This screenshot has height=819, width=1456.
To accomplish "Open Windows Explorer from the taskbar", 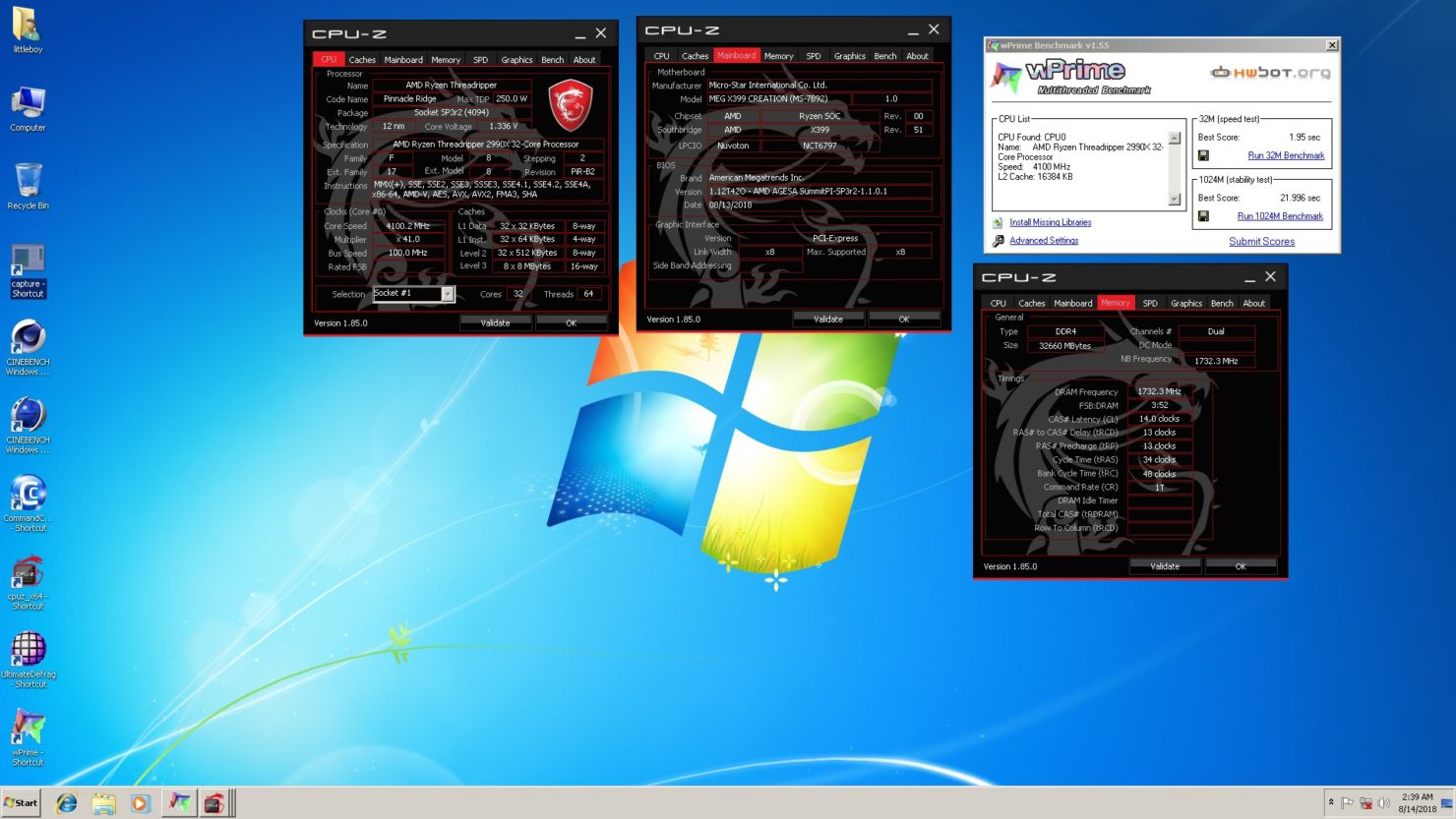I will pyautogui.click(x=103, y=803).
